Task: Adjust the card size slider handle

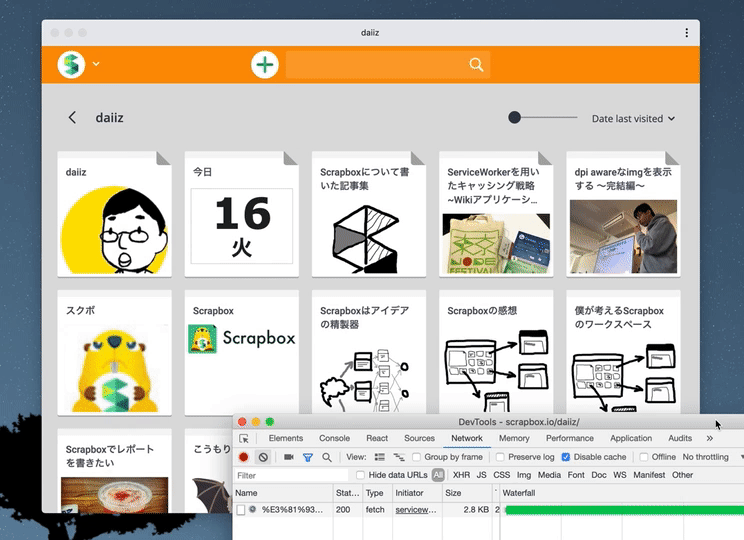Action: [514, 117]
